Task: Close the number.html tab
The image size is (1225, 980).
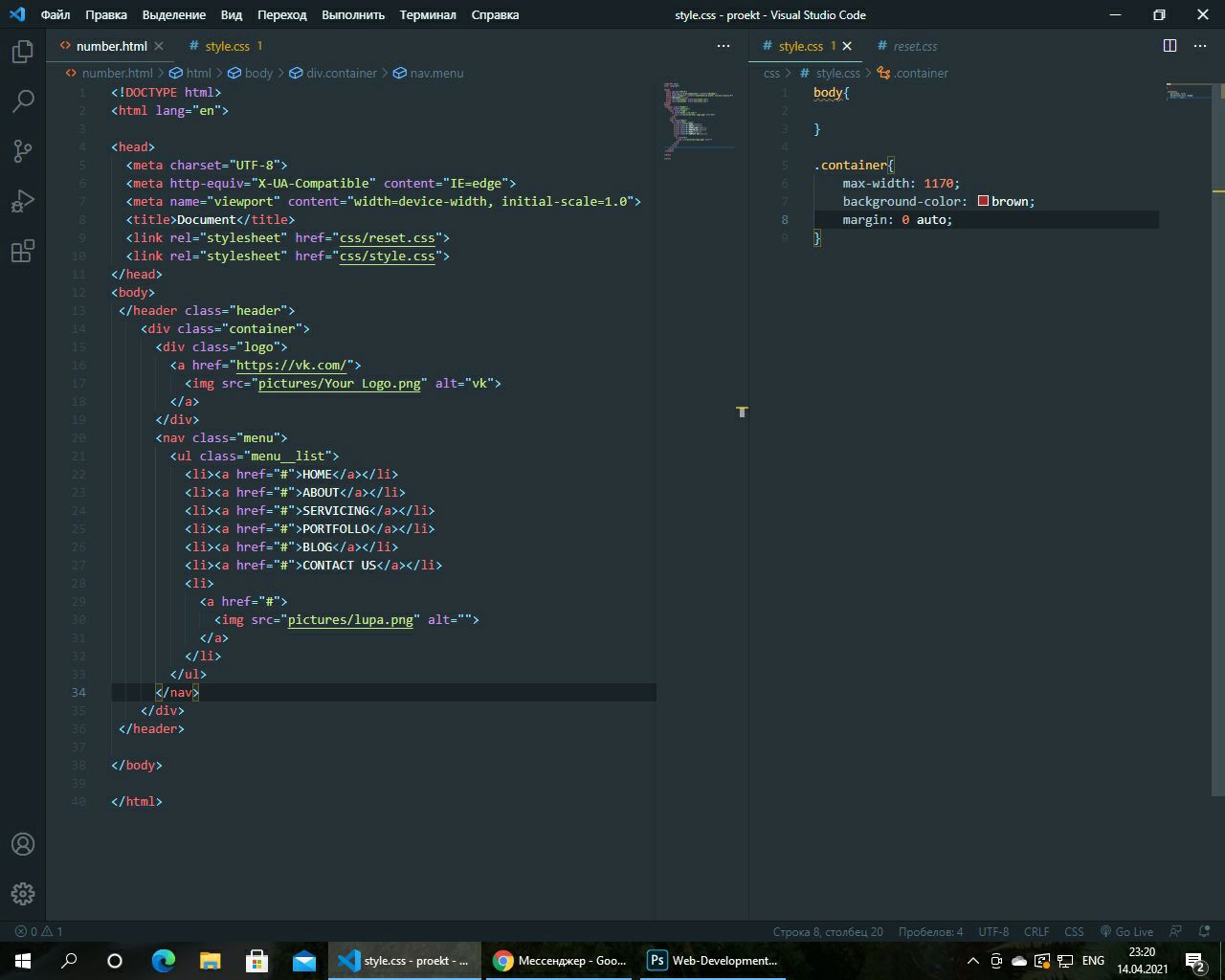Action: tap(159, 46)
